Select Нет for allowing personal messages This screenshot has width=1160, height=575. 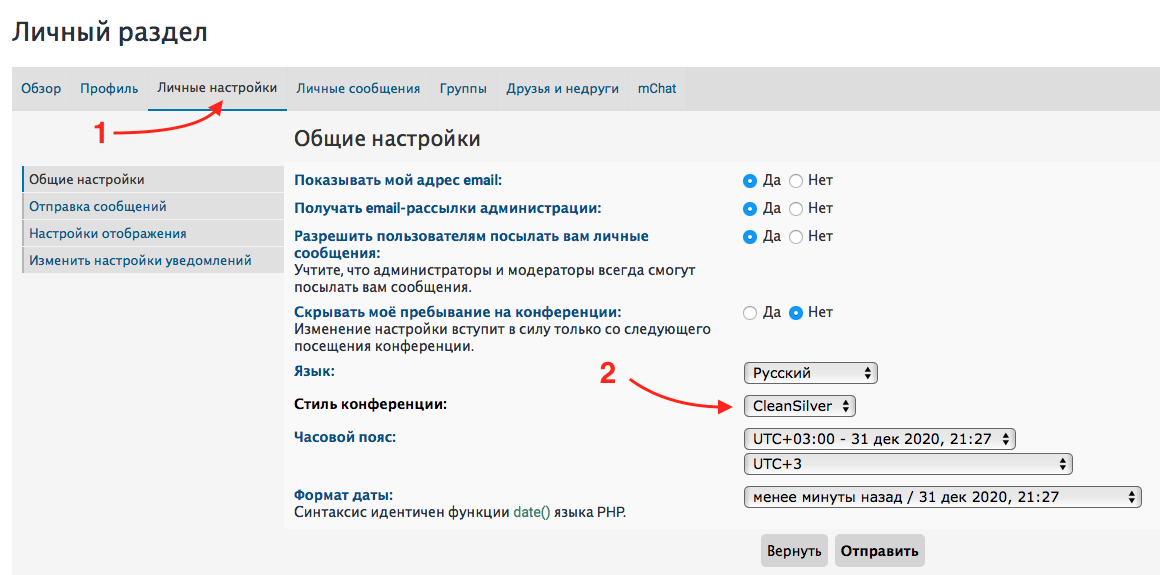[x=796, y=237]
